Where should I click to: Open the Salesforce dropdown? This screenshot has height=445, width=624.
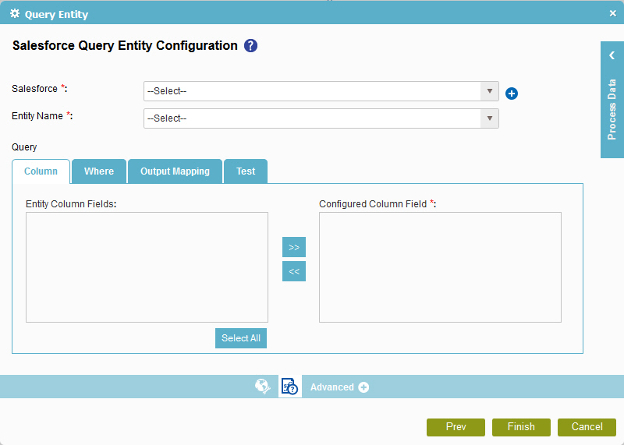[321, 91]
